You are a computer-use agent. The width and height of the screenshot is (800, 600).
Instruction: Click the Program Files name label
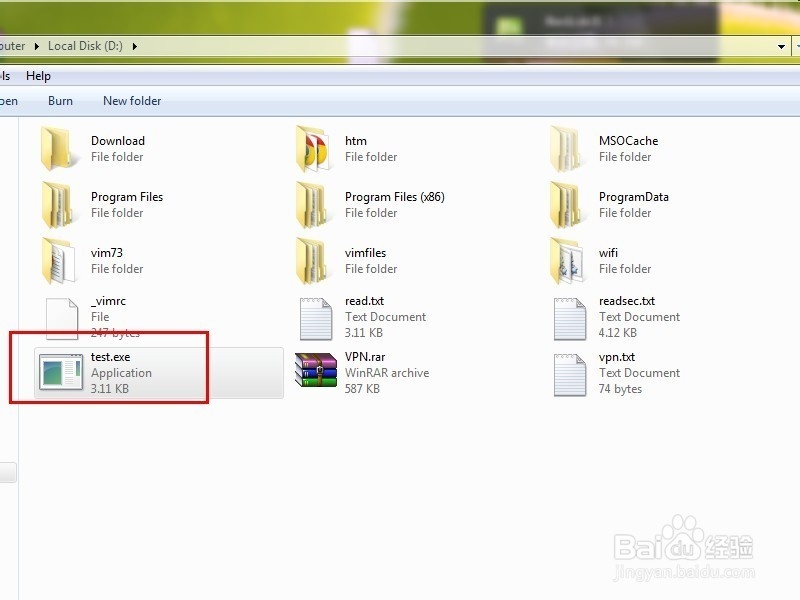click(x=127, y=197)
